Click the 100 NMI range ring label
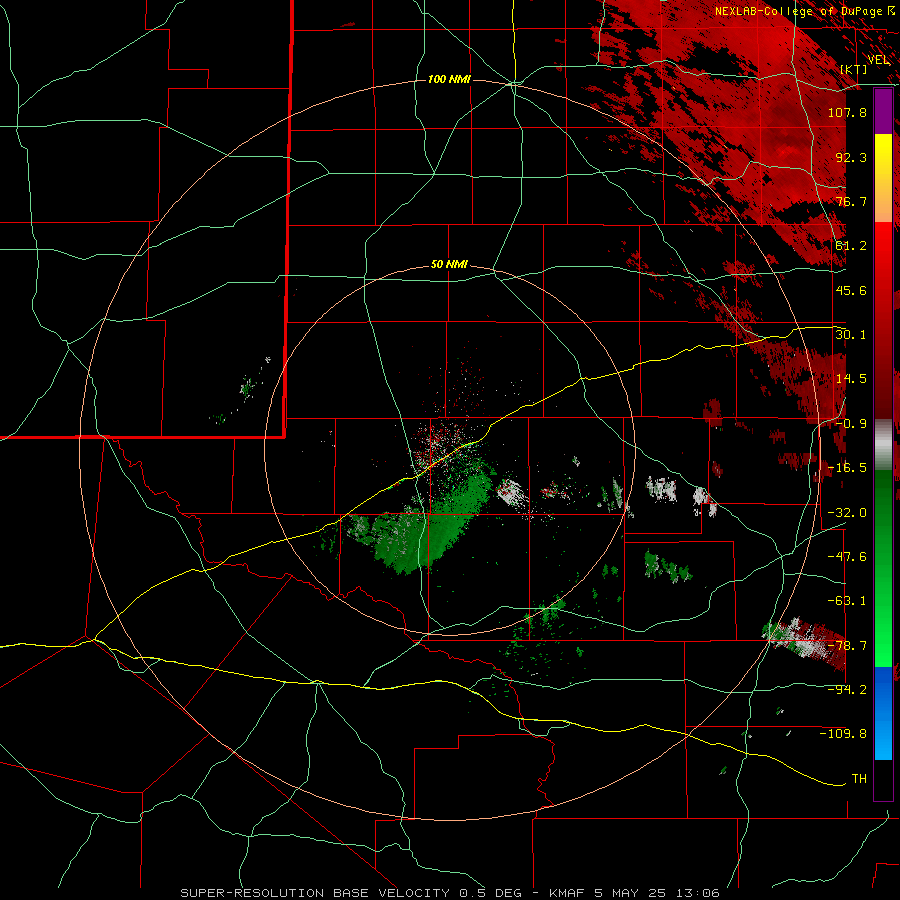The image size is (900, 900). pyautogui.click(x=449, y=79)
